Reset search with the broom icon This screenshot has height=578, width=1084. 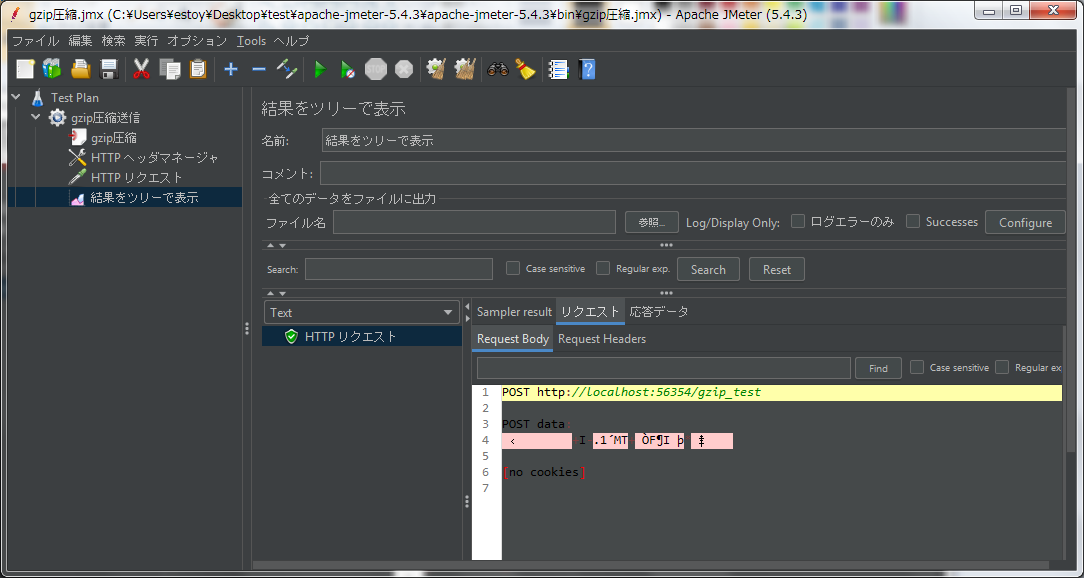[x=525, y=69]
